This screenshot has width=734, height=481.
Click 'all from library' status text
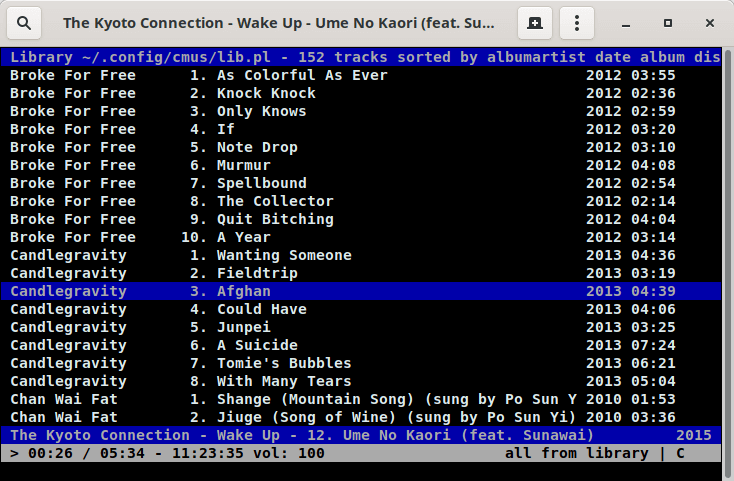[x=577, y=453]
